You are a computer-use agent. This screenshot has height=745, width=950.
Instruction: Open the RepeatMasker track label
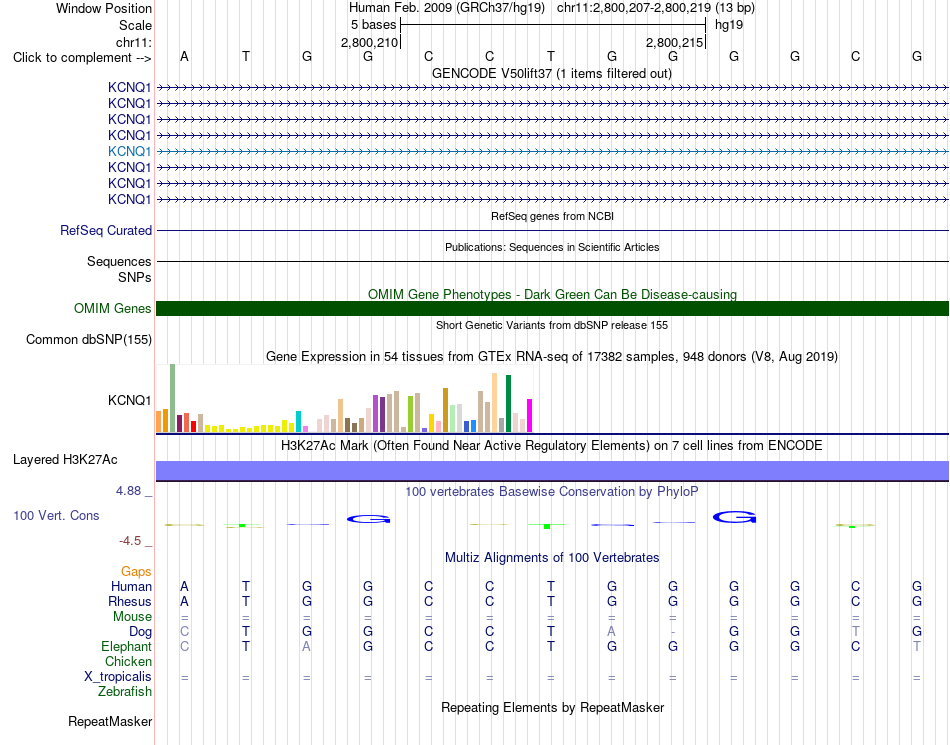[110, 721]
